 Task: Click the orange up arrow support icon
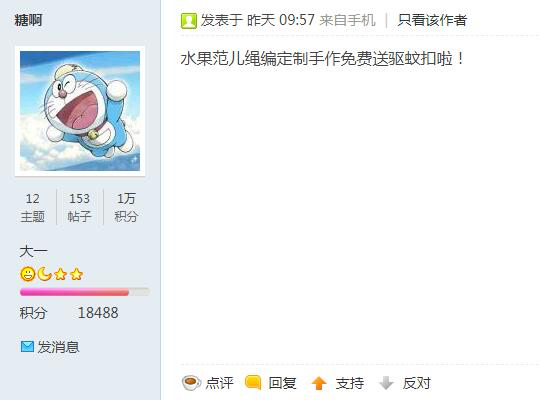coord(319,383)
